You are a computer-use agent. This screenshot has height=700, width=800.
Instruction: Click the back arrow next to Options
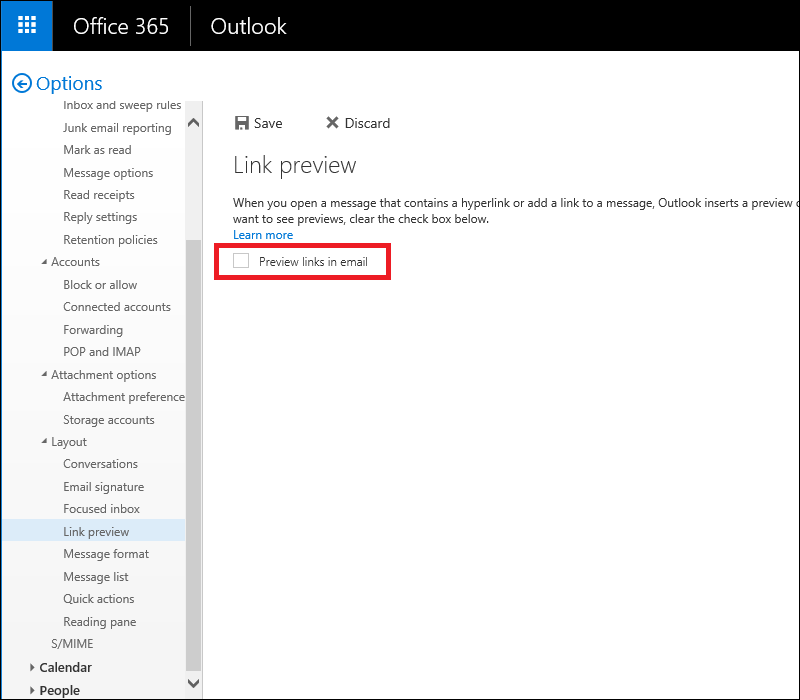pyautogui.click(x=21, y=83)
